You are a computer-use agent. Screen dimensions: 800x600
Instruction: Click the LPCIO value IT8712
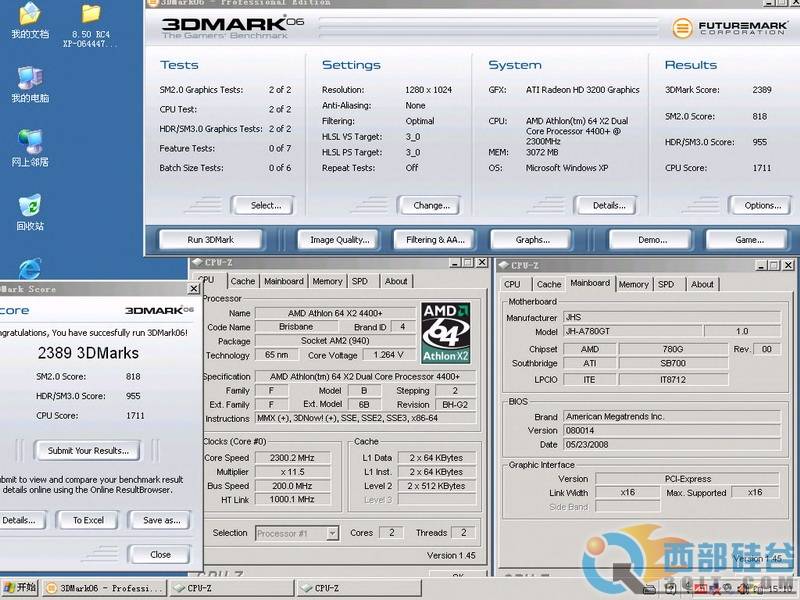coord(673,380)
